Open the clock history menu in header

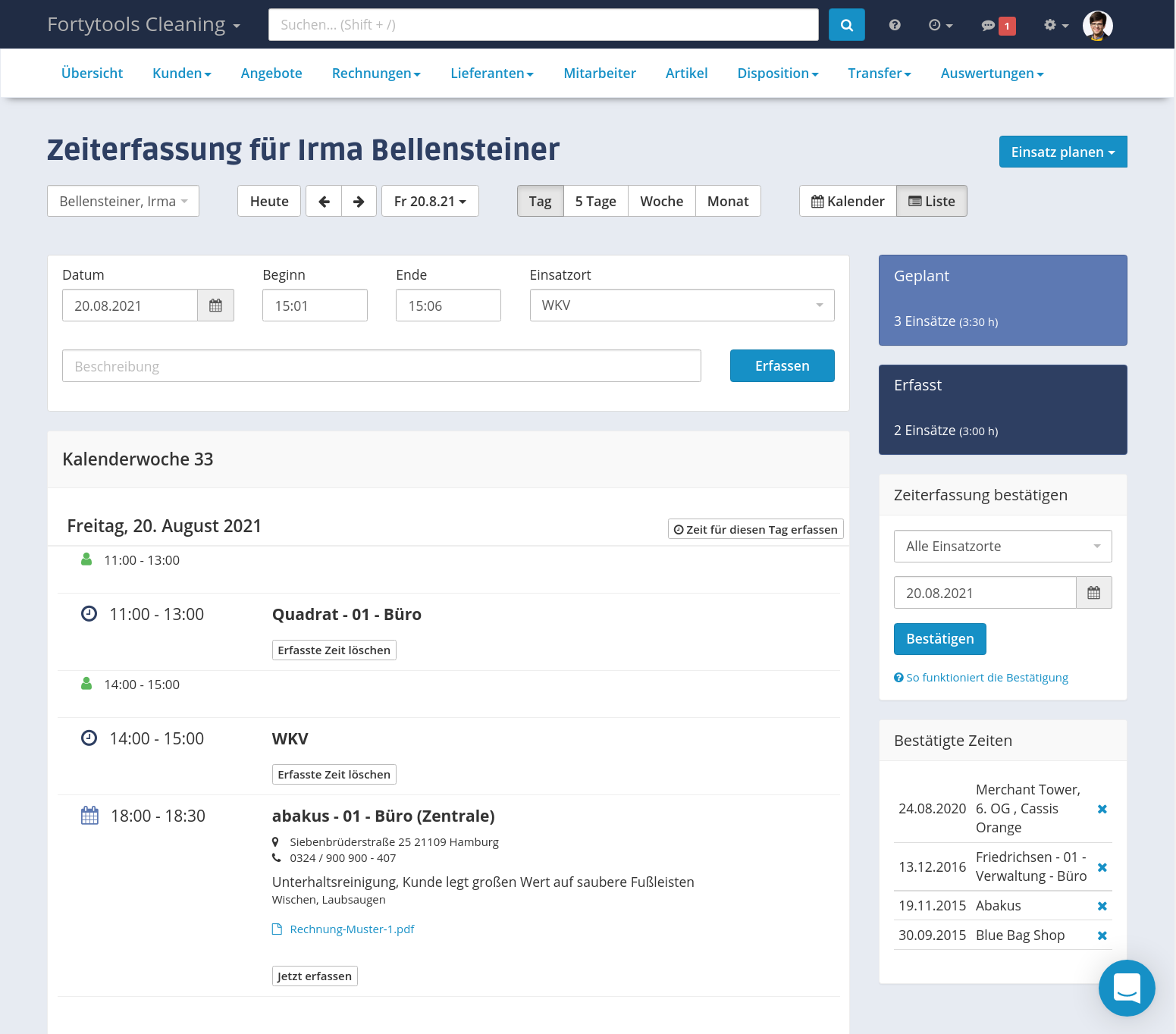940,25
